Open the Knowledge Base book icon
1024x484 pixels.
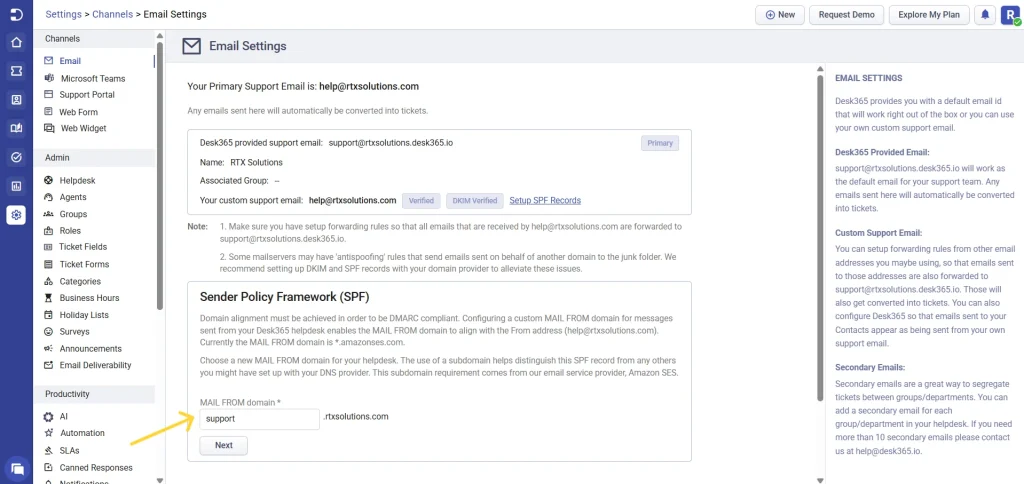(x=16, y=129)
